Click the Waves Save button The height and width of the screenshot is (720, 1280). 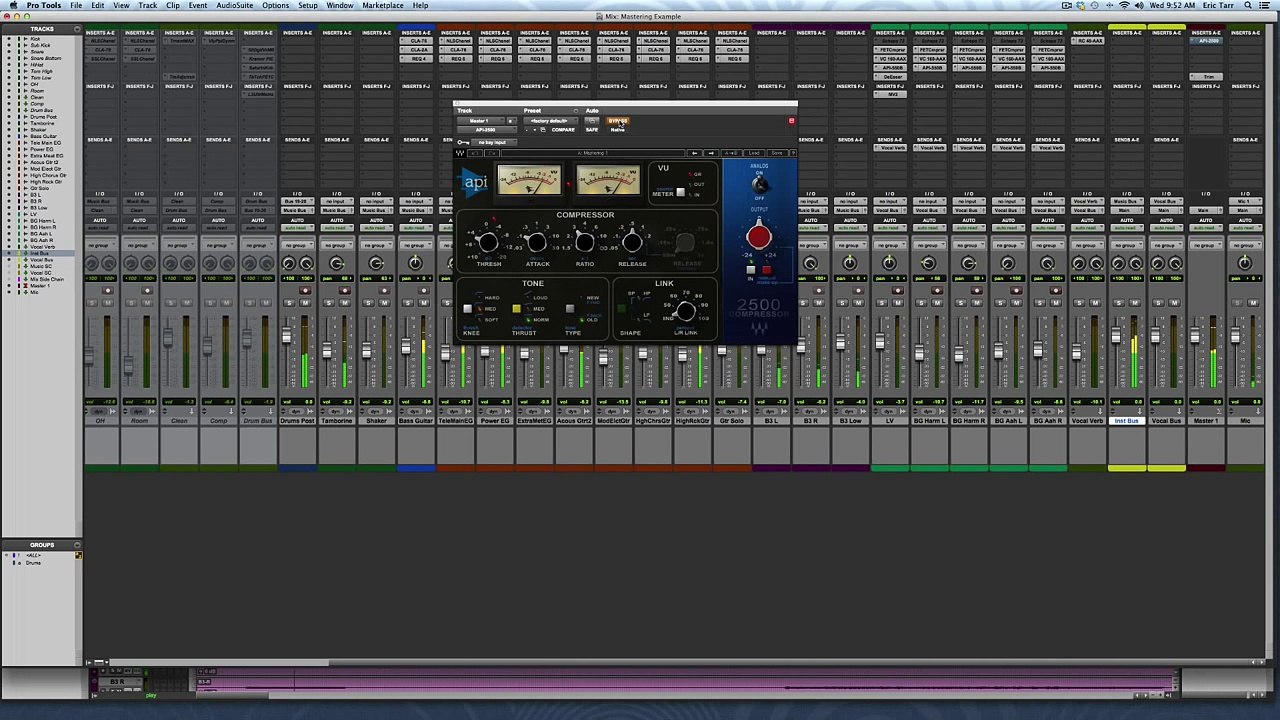[776, 153]
